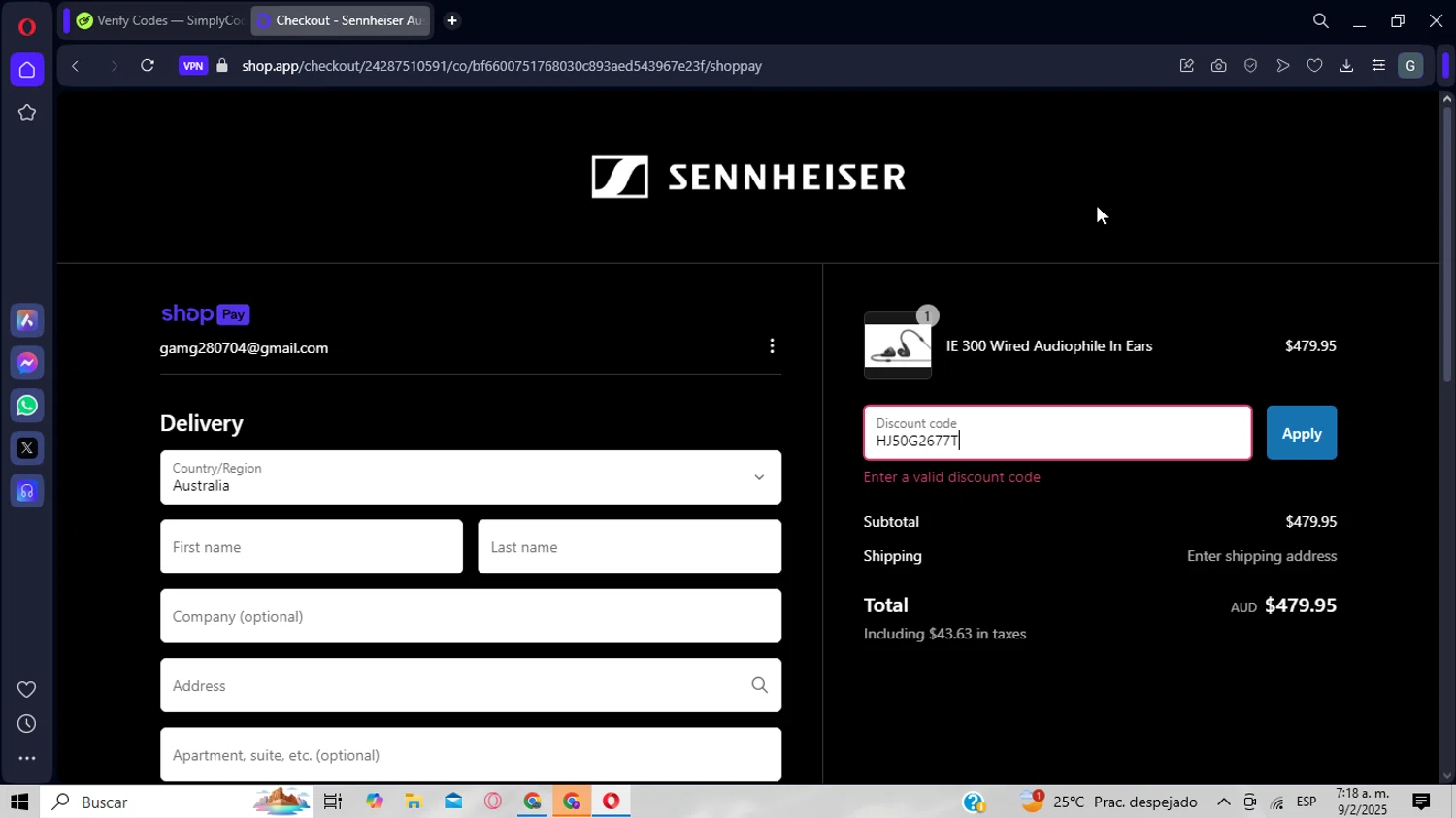Toggle the VPN badge in address bar

click(x=193, y=66)
